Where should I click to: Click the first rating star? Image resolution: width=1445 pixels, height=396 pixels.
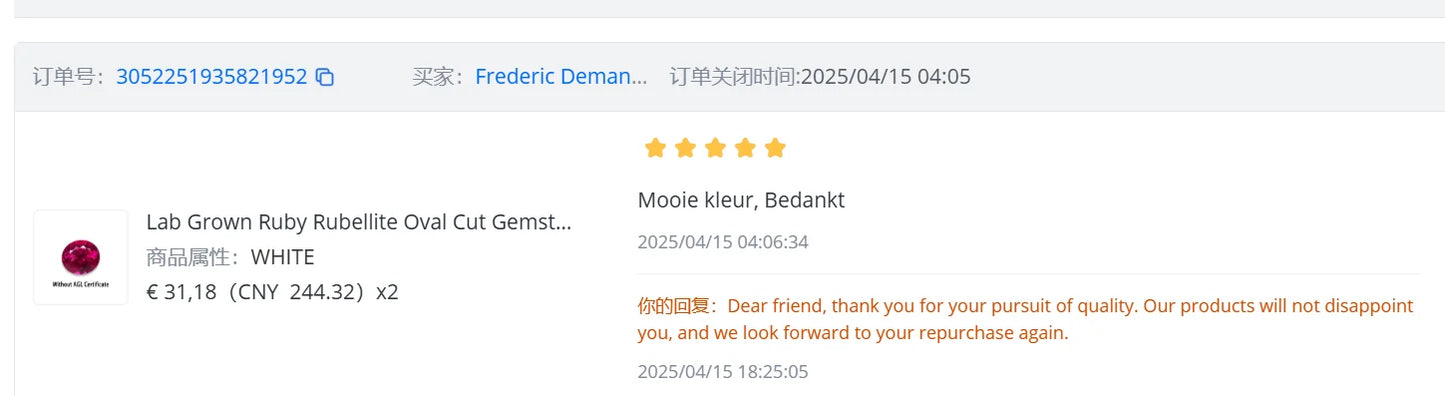coord(655,149)
